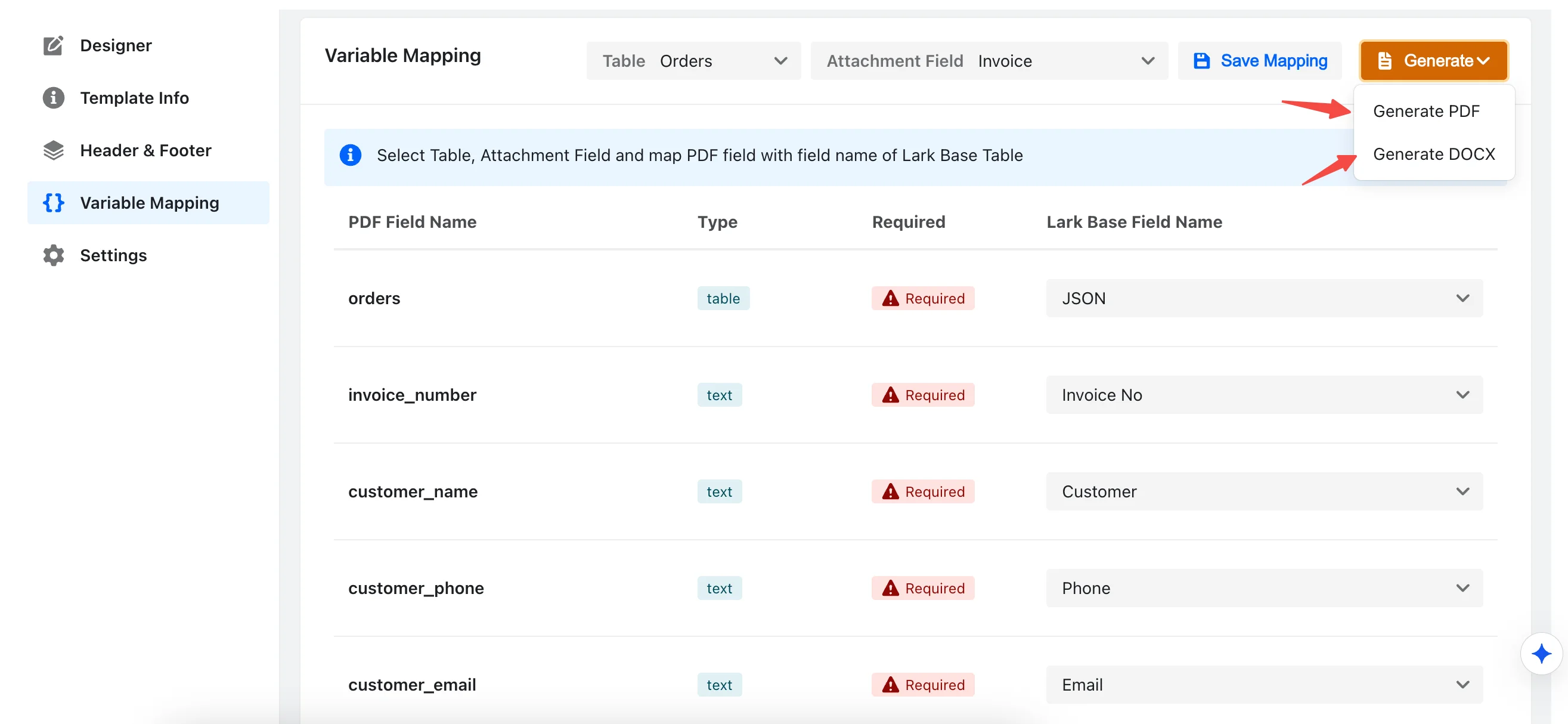Click the Variable Mapping curly braces icon
This screenshot has height=724, width=1568.
53,203
